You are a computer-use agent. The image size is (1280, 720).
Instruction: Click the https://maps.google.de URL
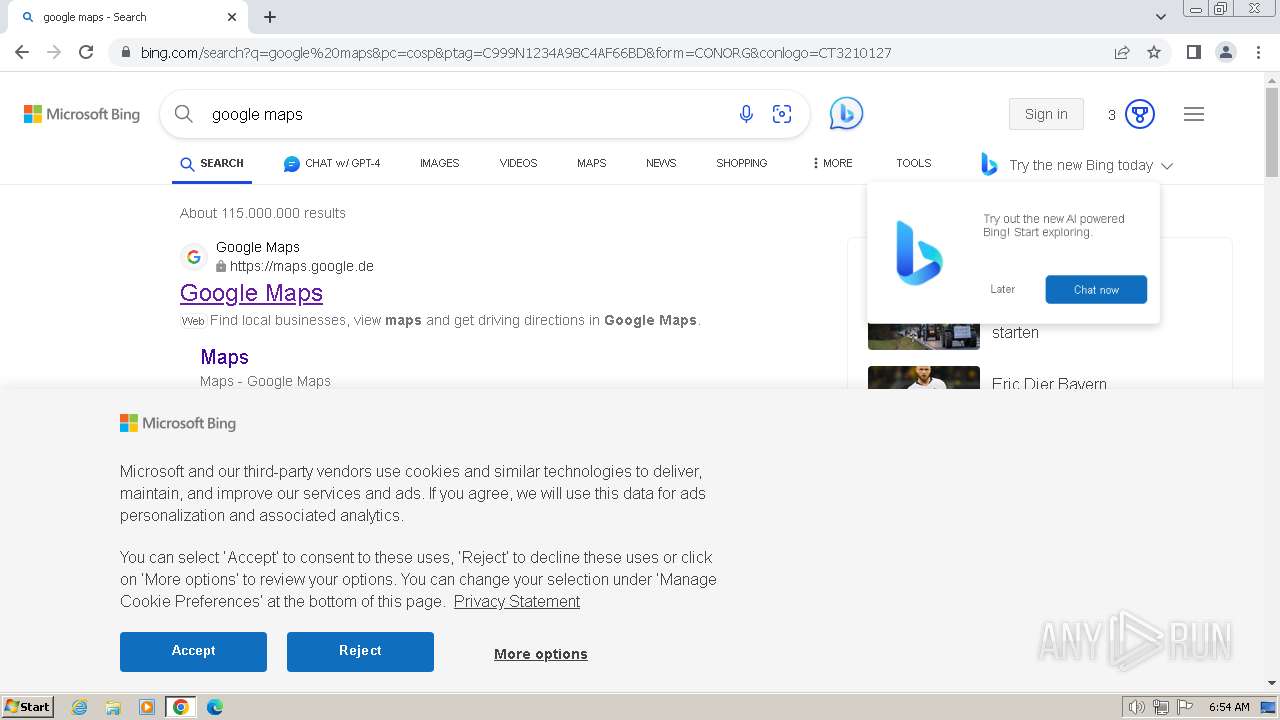[x=301, y=266]
